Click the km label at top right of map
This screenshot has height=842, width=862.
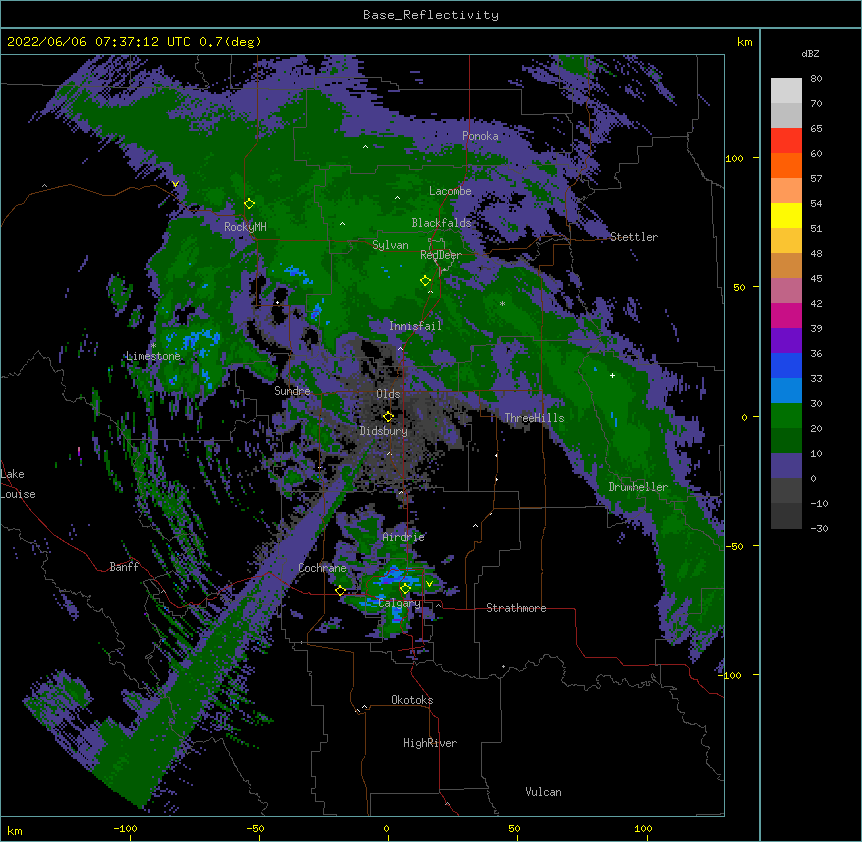(x=744, y=42)
